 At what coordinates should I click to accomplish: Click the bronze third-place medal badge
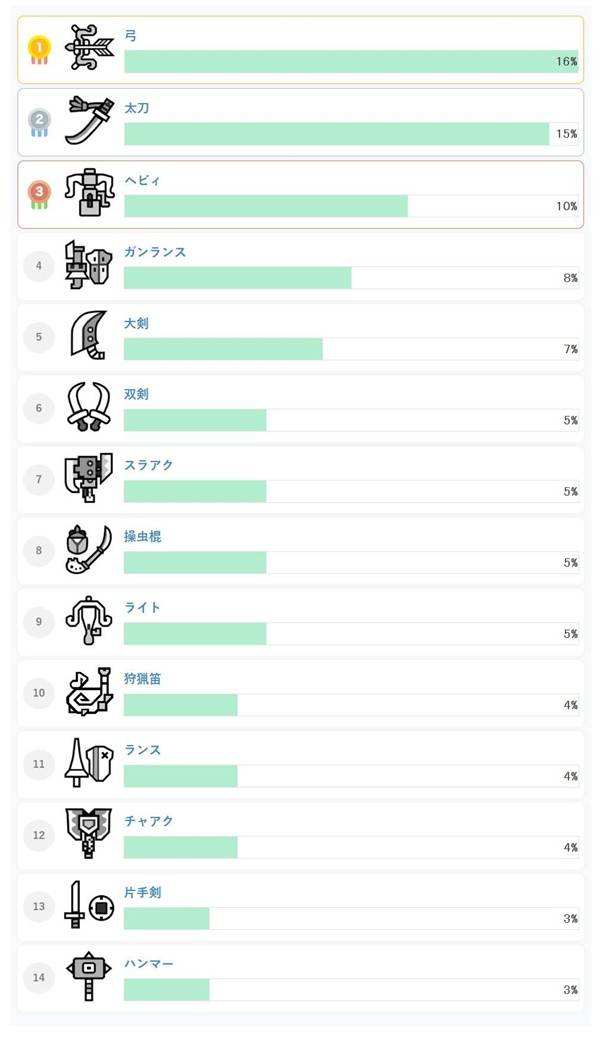[39, 193]
